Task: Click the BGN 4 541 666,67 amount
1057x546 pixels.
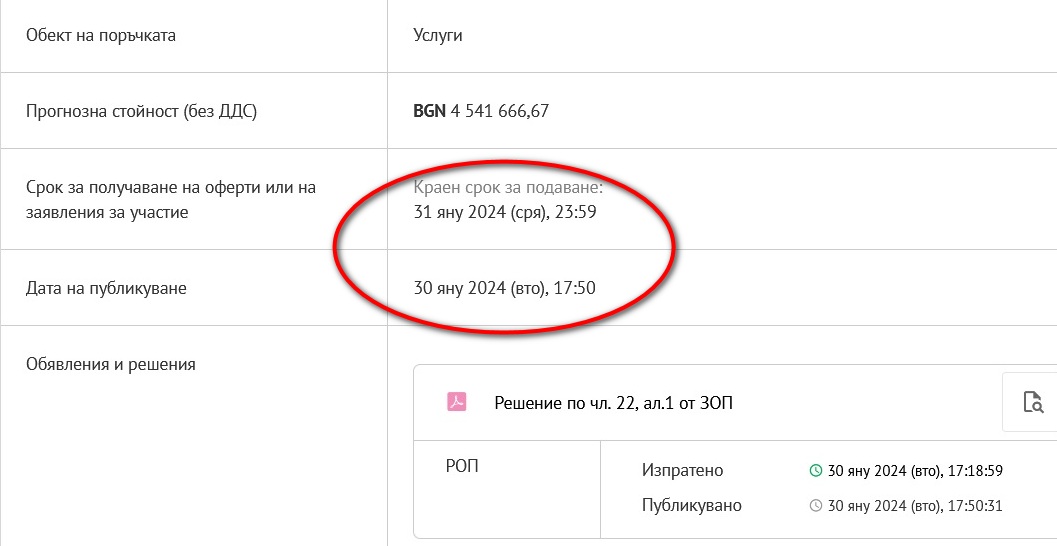Action: [x=481, y=111]
